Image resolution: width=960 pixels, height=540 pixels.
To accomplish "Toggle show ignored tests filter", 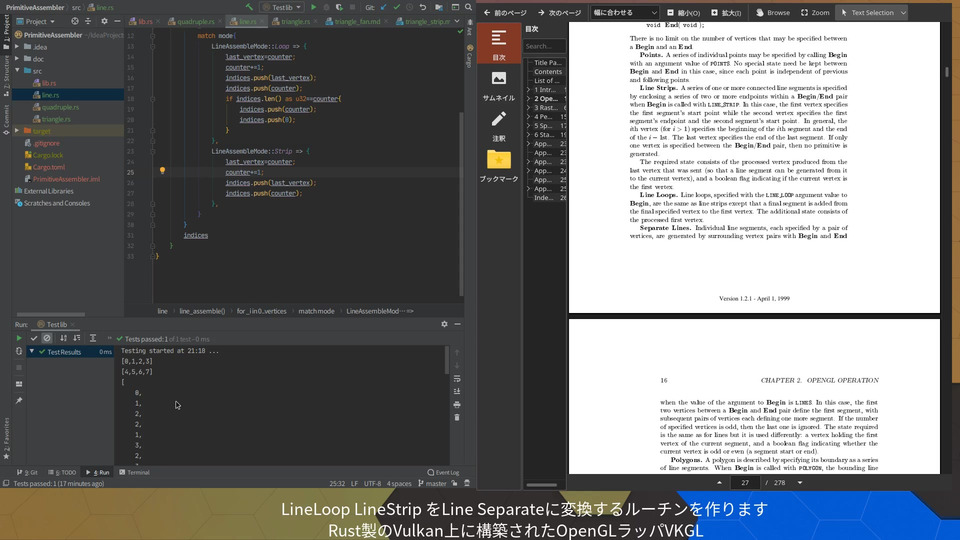I will click(x=47, y=338).
